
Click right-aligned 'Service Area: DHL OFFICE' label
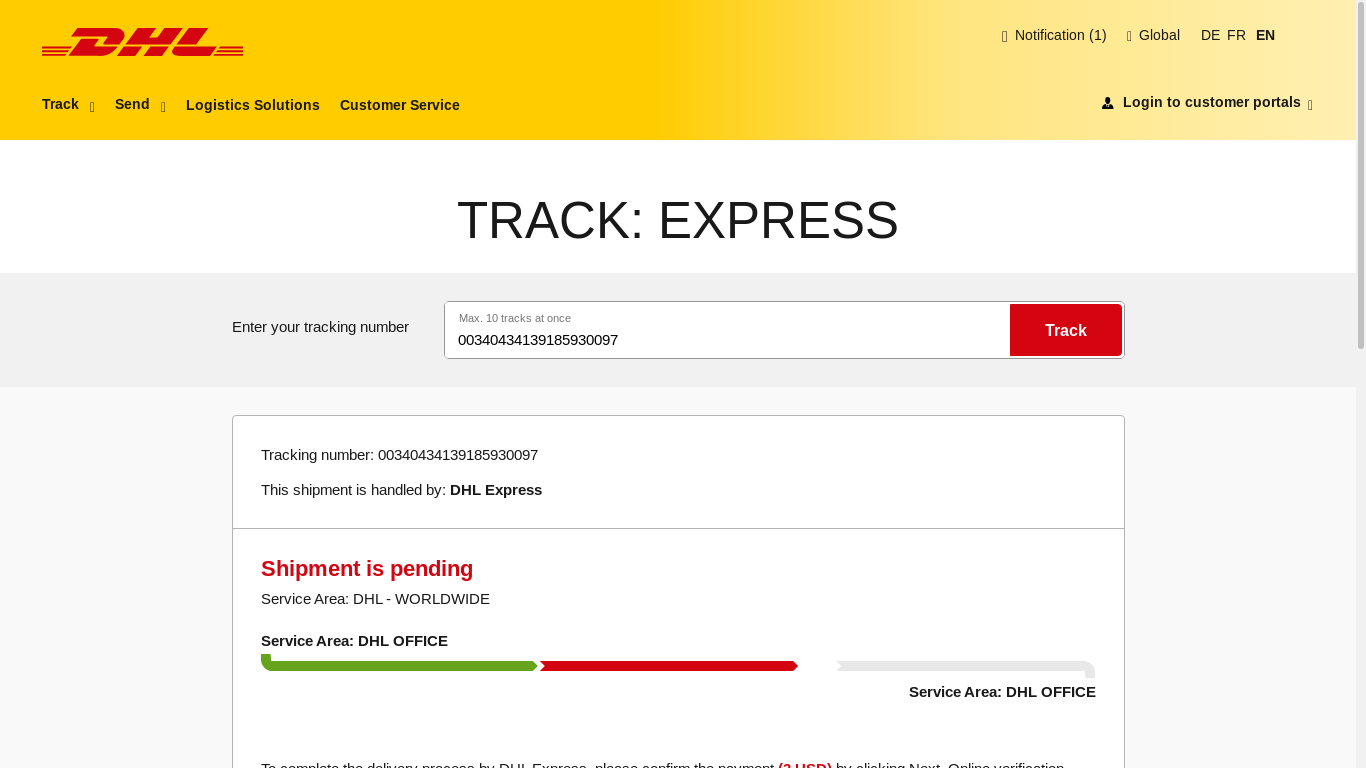[1002, 692]
